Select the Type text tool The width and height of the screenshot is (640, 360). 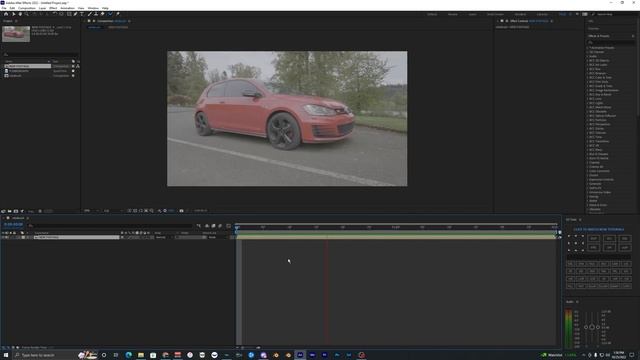pyautogui.click(x=82, y=14)
